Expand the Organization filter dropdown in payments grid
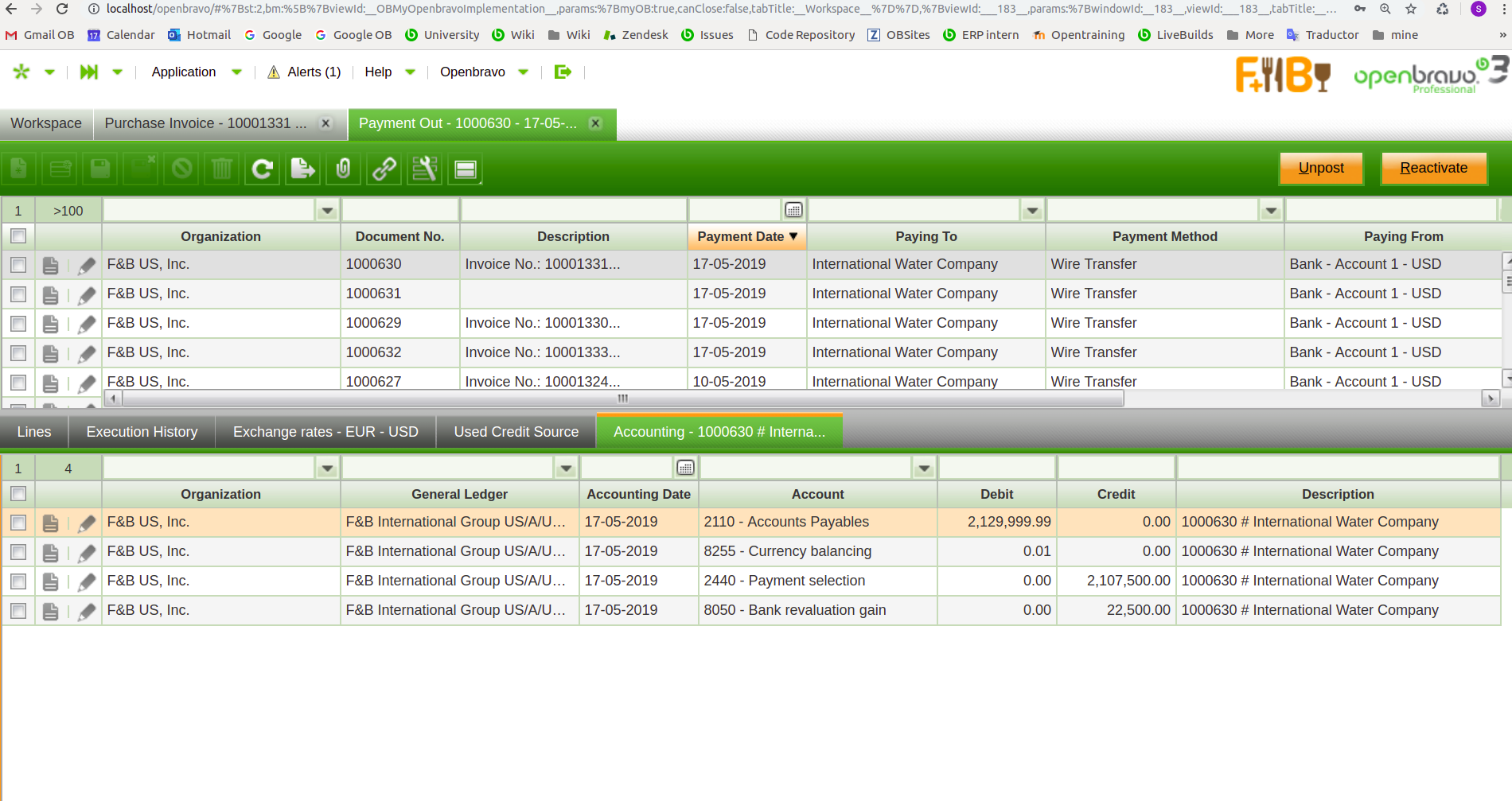The height and width of the screenshot is (801, 1512). pos(327,211)
